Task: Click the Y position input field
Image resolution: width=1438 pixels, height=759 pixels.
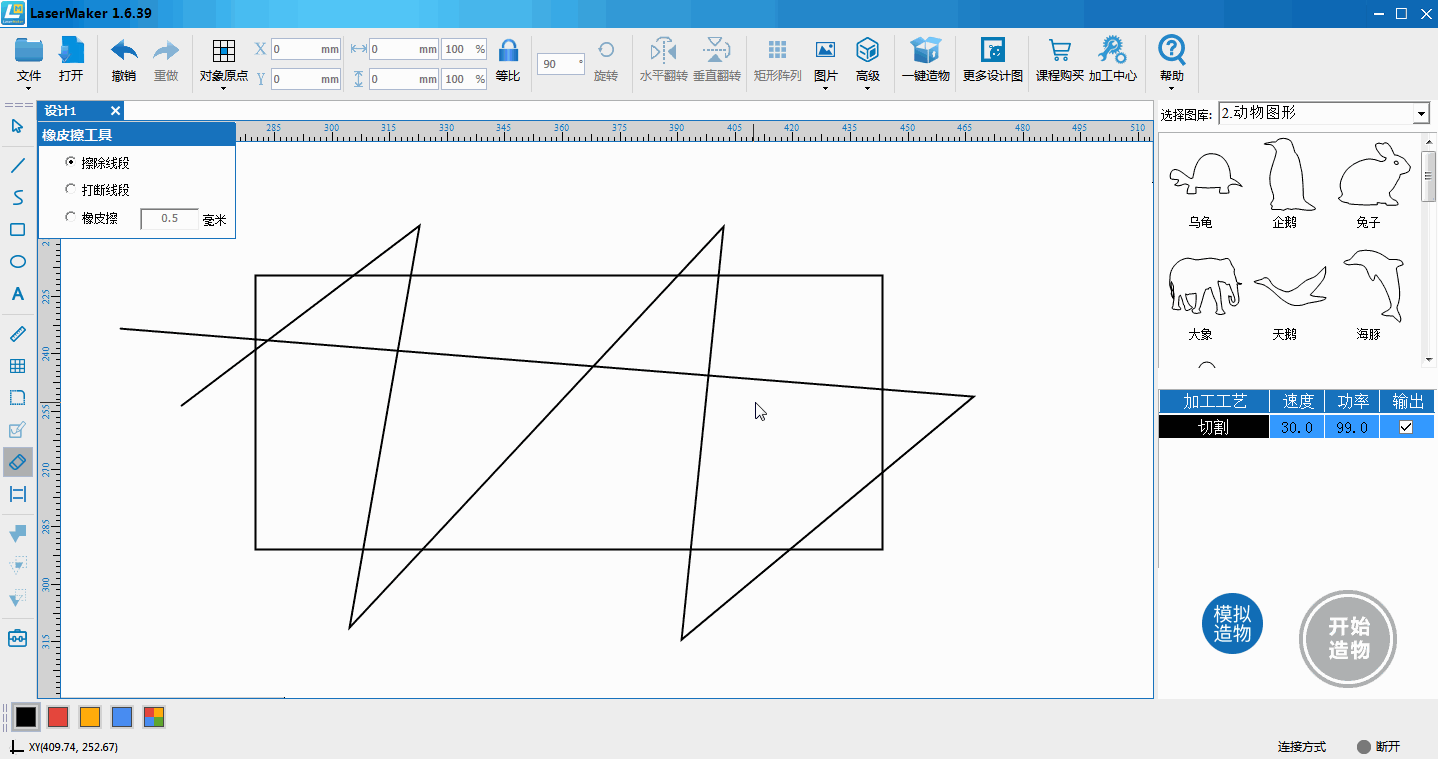Action: [x=306, y=79]
